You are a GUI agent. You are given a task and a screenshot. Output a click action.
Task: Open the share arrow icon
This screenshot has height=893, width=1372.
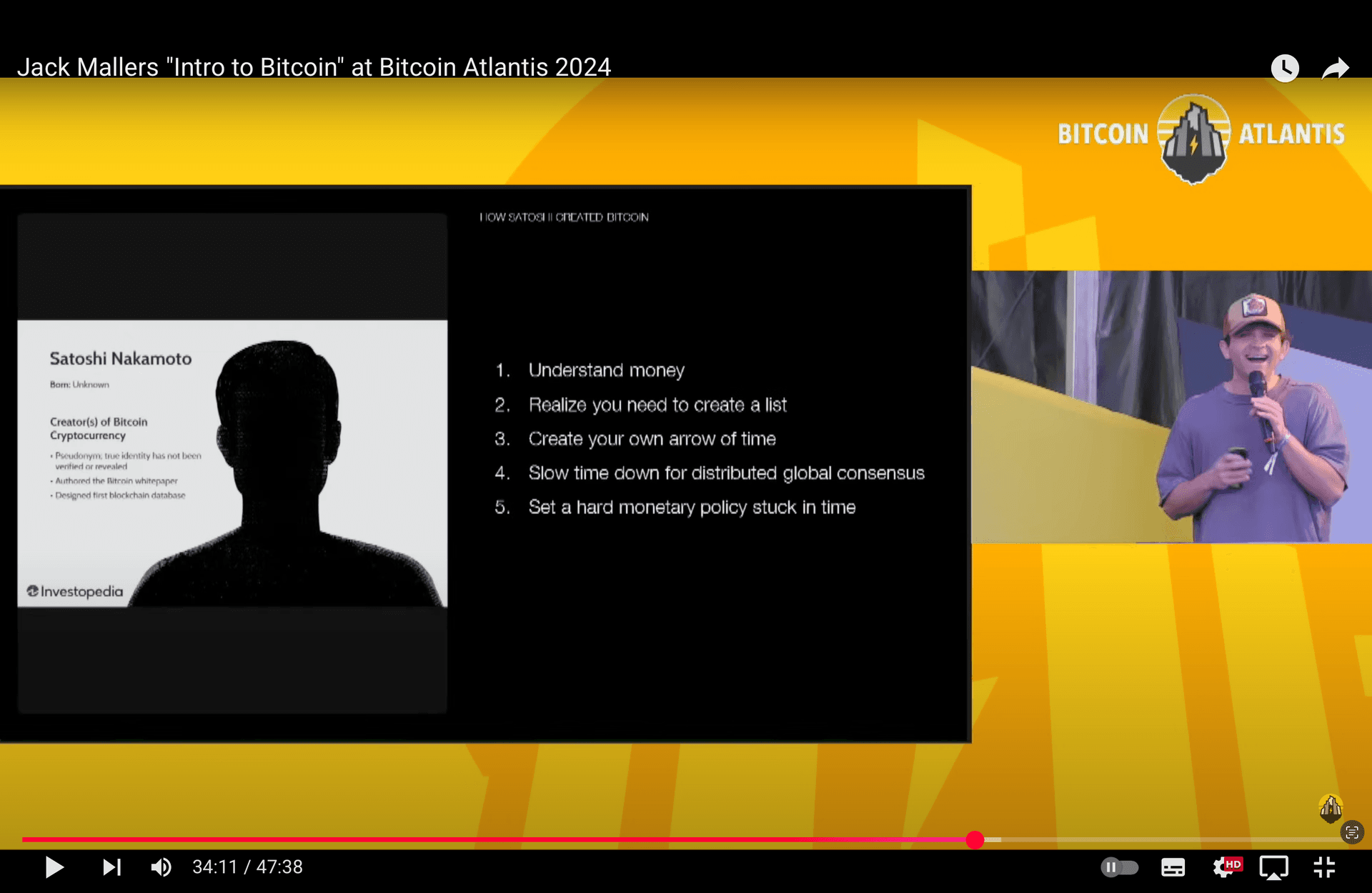click(x=1335, y=69)
